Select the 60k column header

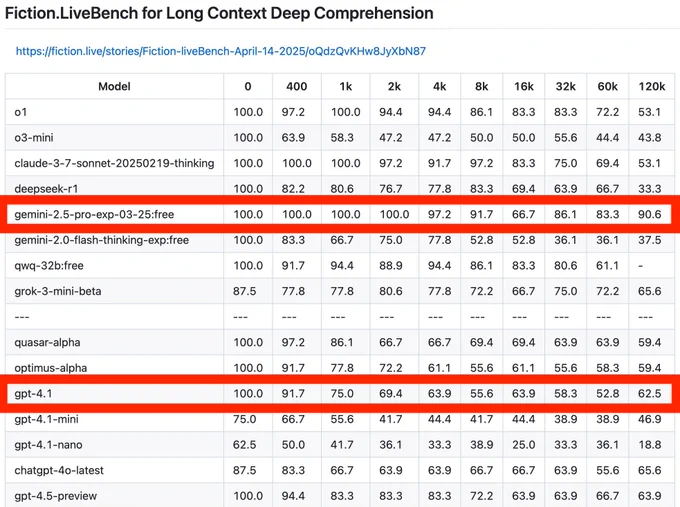608,86
